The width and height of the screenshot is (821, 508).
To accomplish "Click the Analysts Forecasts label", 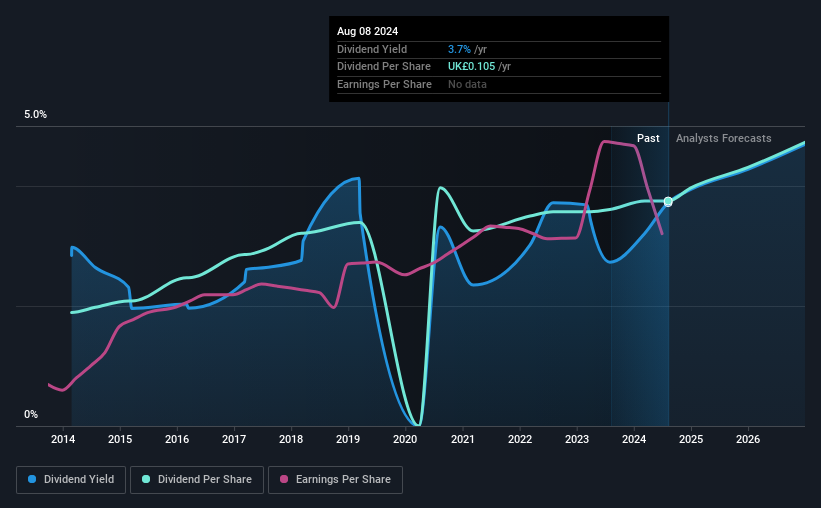I will [x=724, y=138].
